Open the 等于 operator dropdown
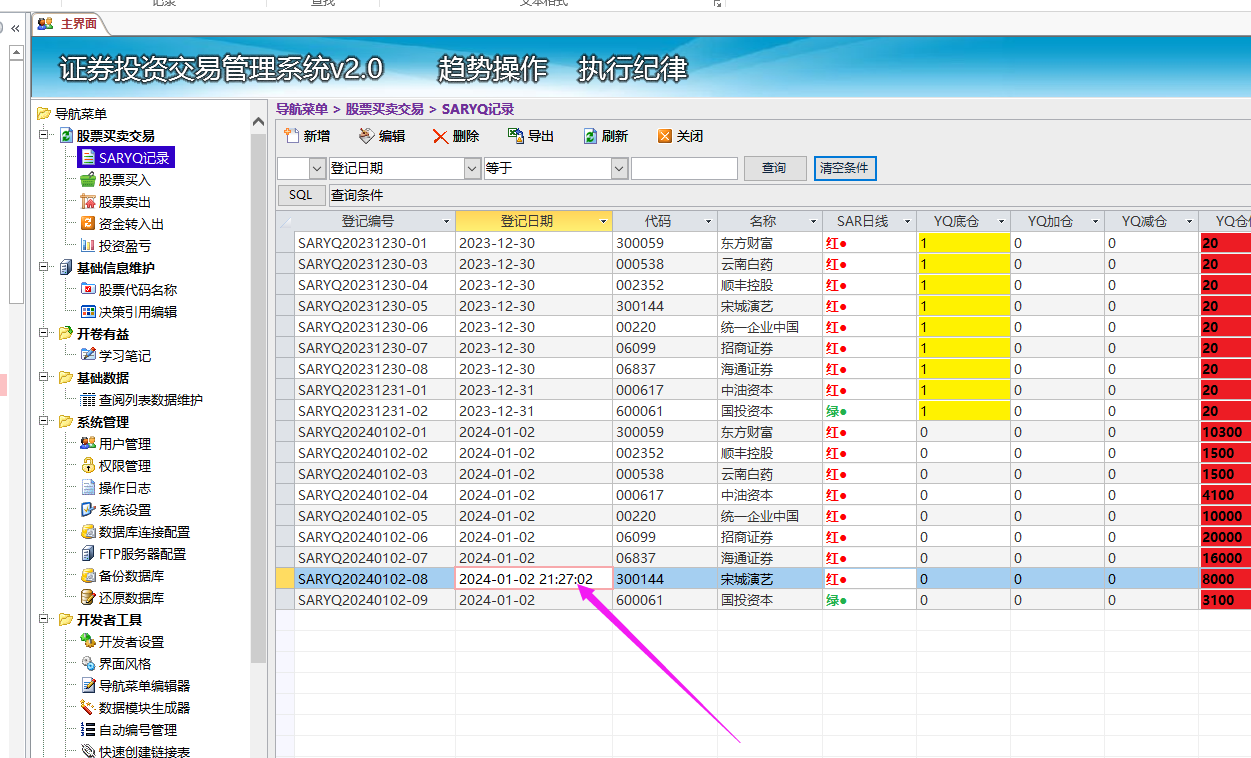This screenshot has width=1251, height=758. point(619,168)
